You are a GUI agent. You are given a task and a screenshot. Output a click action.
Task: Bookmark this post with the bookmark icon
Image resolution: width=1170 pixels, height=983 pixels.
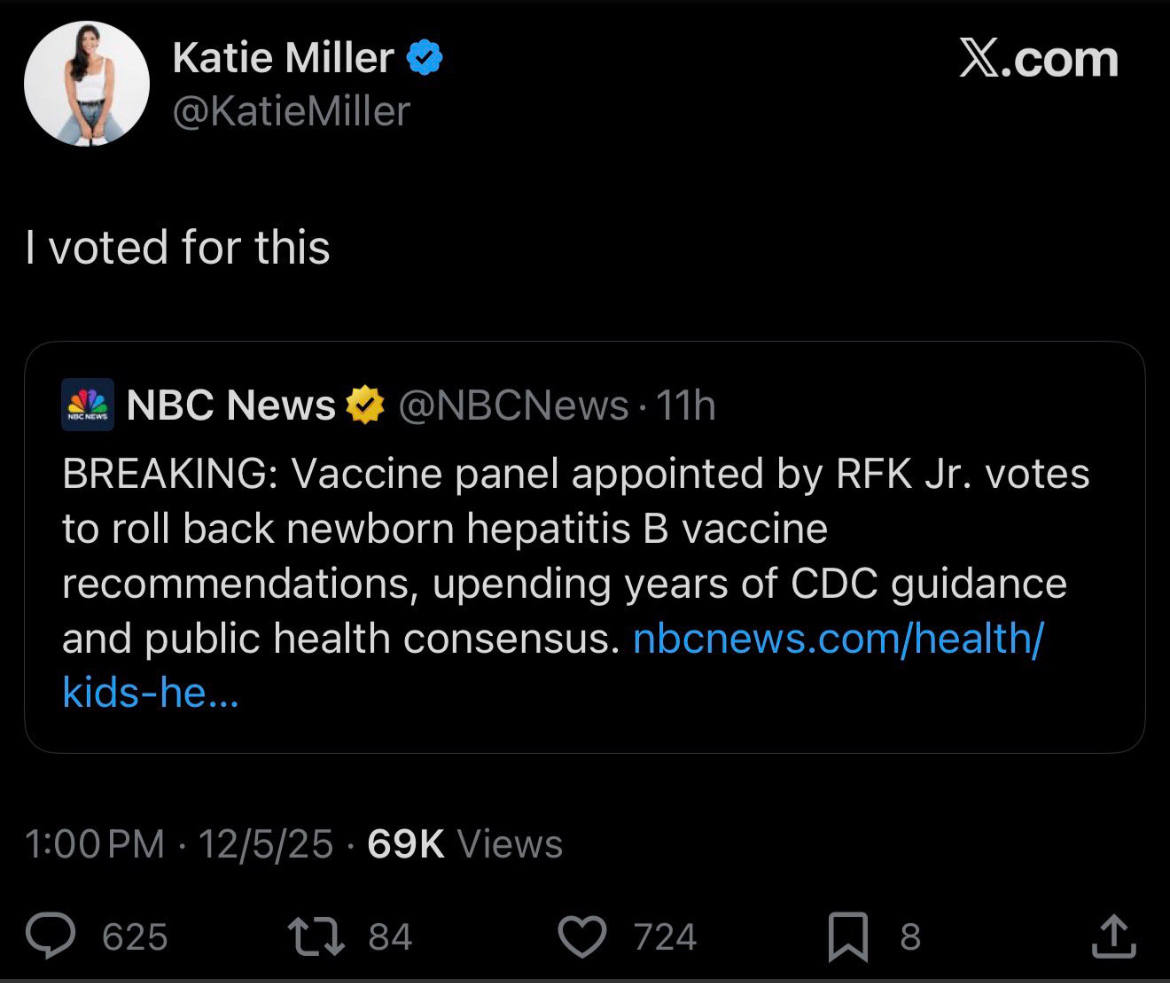click(848, 937)
